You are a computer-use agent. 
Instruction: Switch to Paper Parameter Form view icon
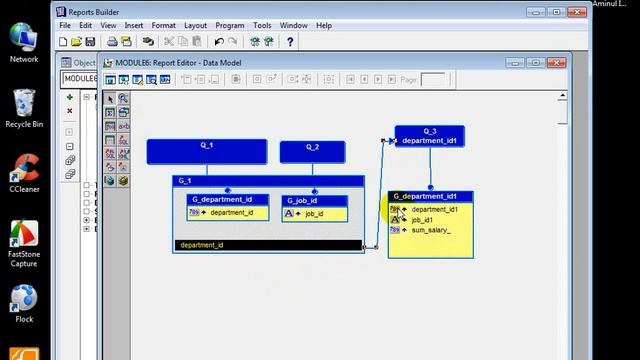165,80
